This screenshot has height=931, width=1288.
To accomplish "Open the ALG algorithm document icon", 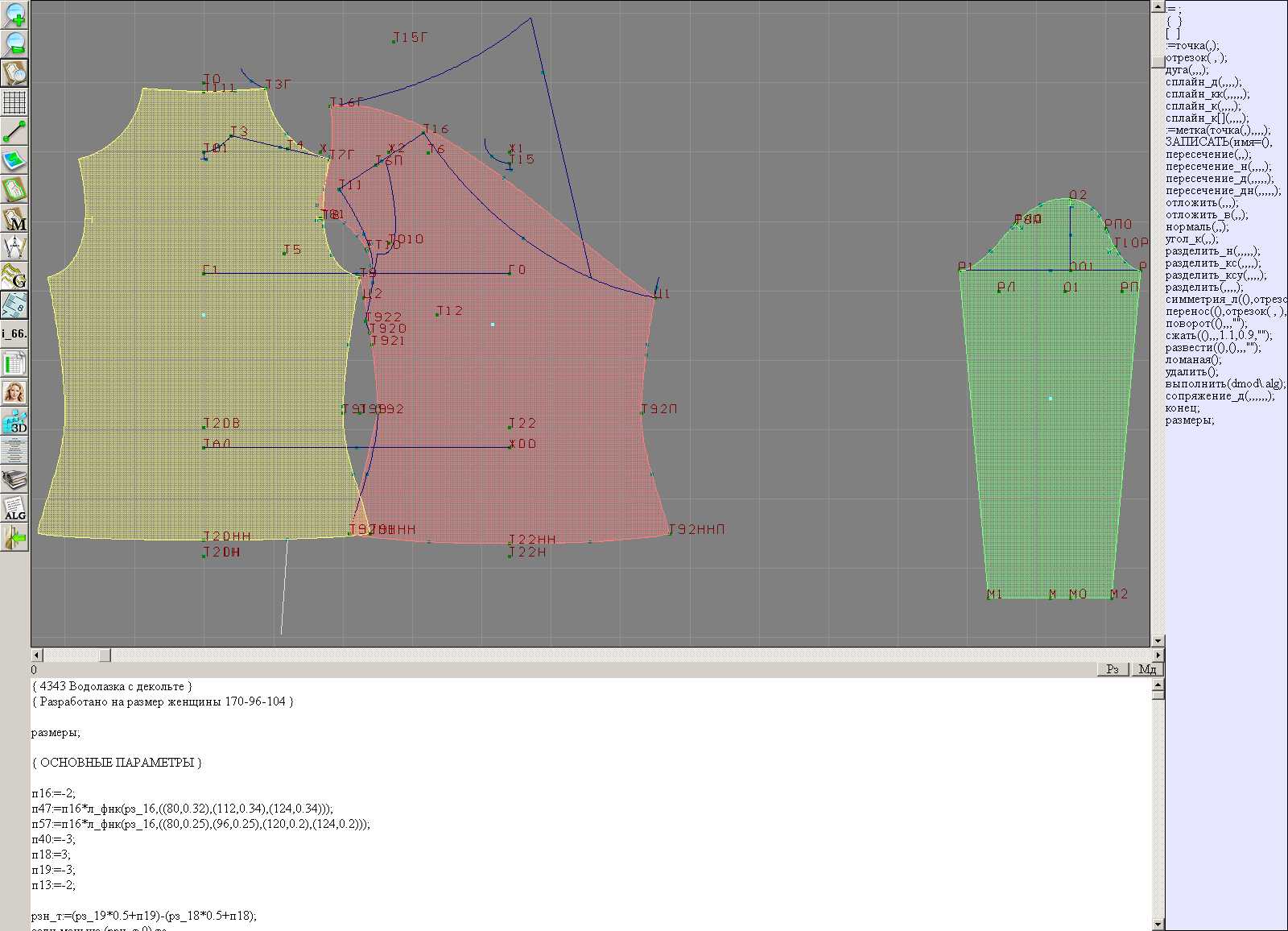I will coord(14,509).
